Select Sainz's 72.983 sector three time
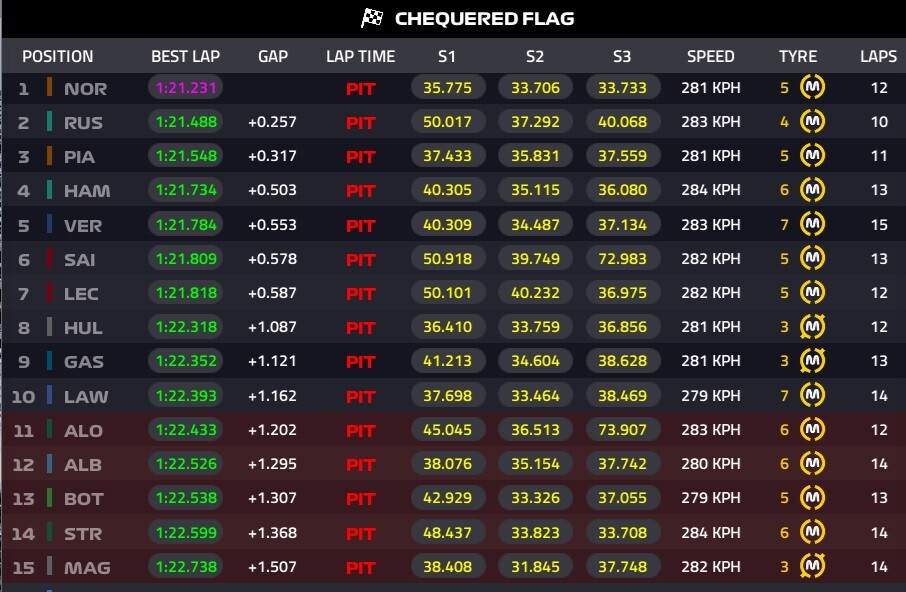Image resolution: width=906 pixels, height=592 pixels. click(622, 259)
